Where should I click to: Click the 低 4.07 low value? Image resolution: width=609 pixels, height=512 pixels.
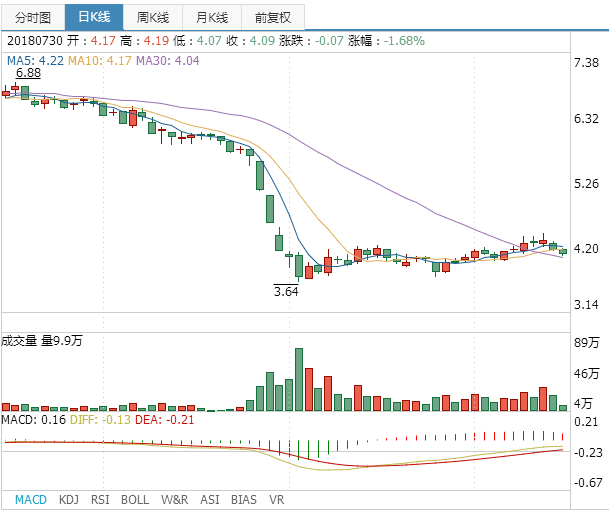197,40
